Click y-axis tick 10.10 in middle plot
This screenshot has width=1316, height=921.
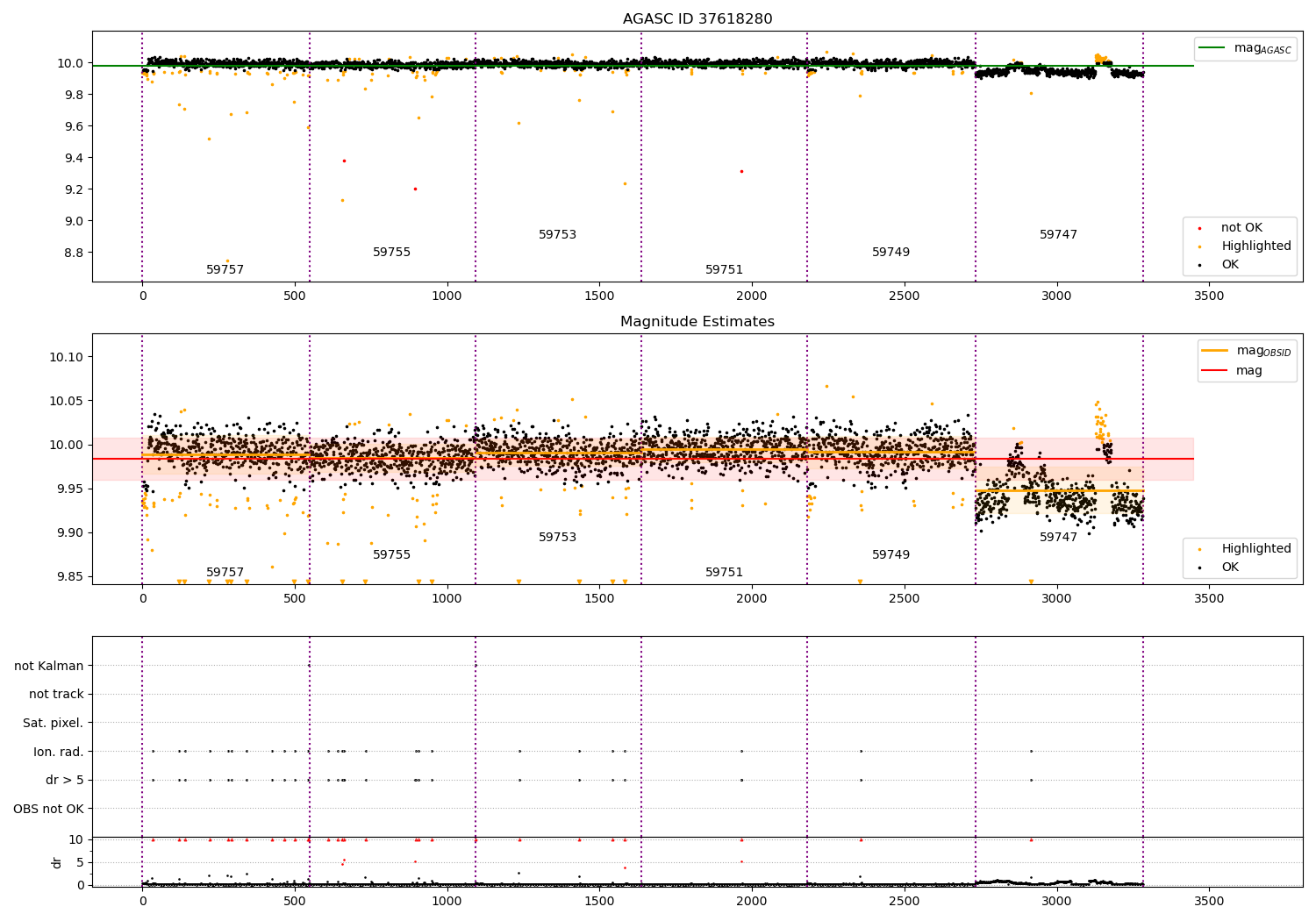(x=67, y=357)
